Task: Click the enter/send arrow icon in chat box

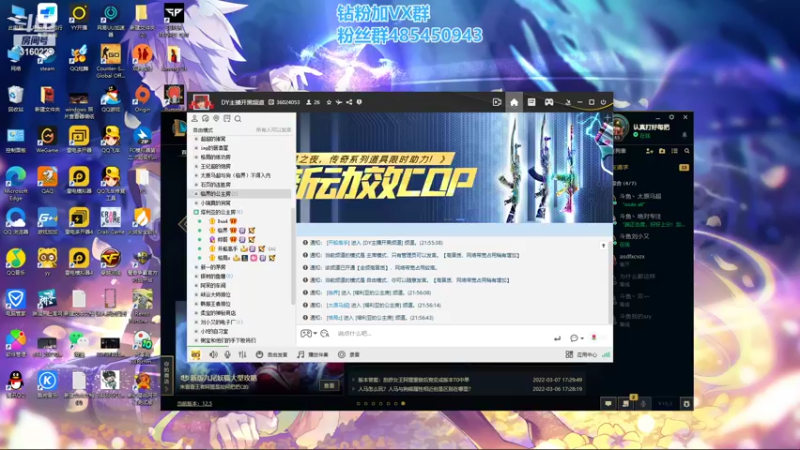Action: [557, 338]
